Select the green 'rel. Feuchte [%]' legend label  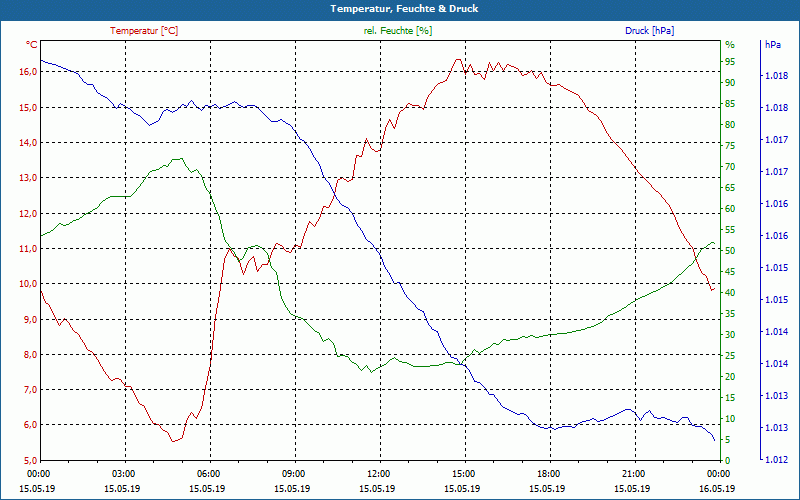point(397,31)
